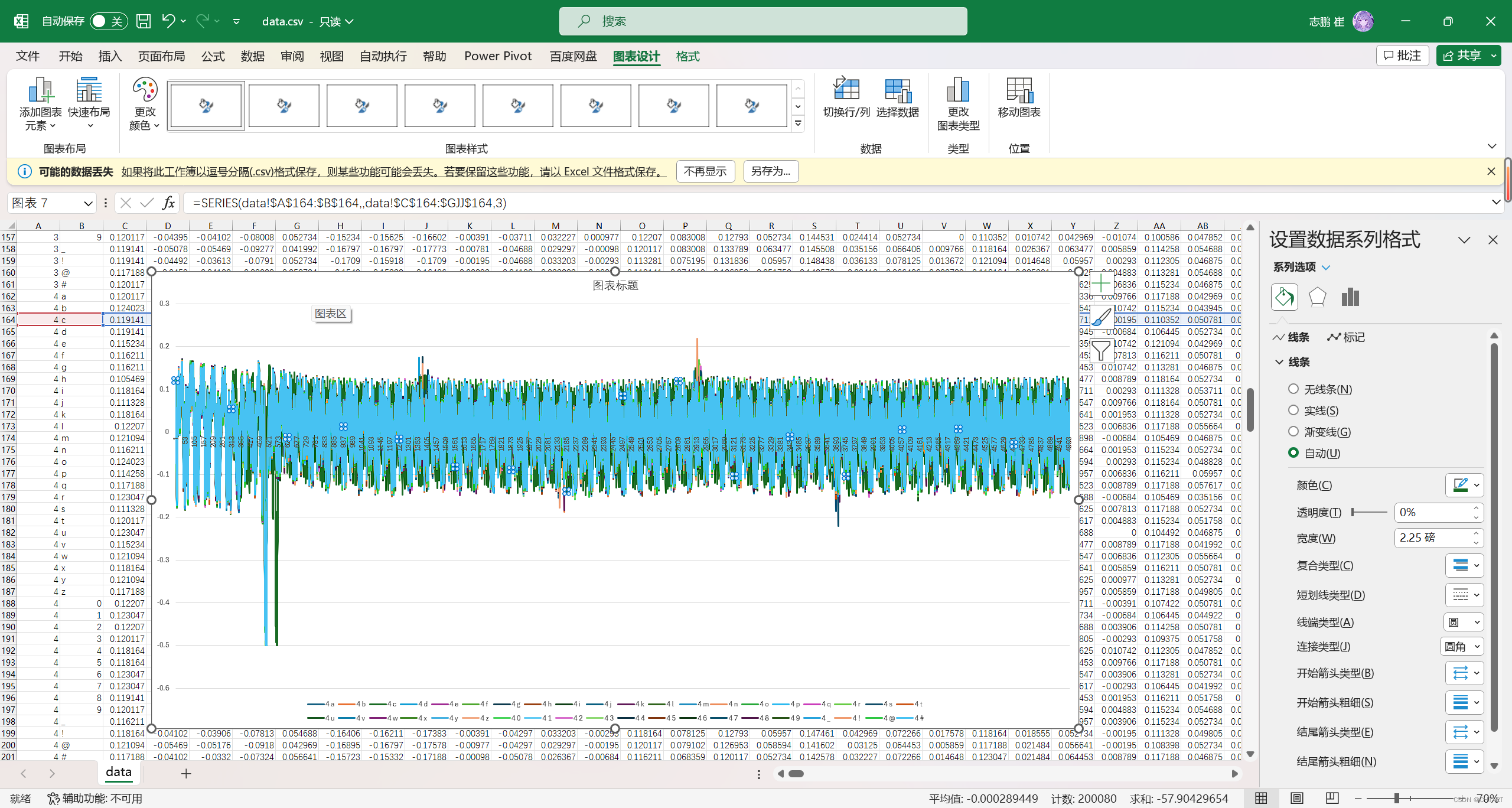The height and width of the screenshot is (808, 1512).
Task: Click the add new sheet plus icon
Action: [186, 773]
